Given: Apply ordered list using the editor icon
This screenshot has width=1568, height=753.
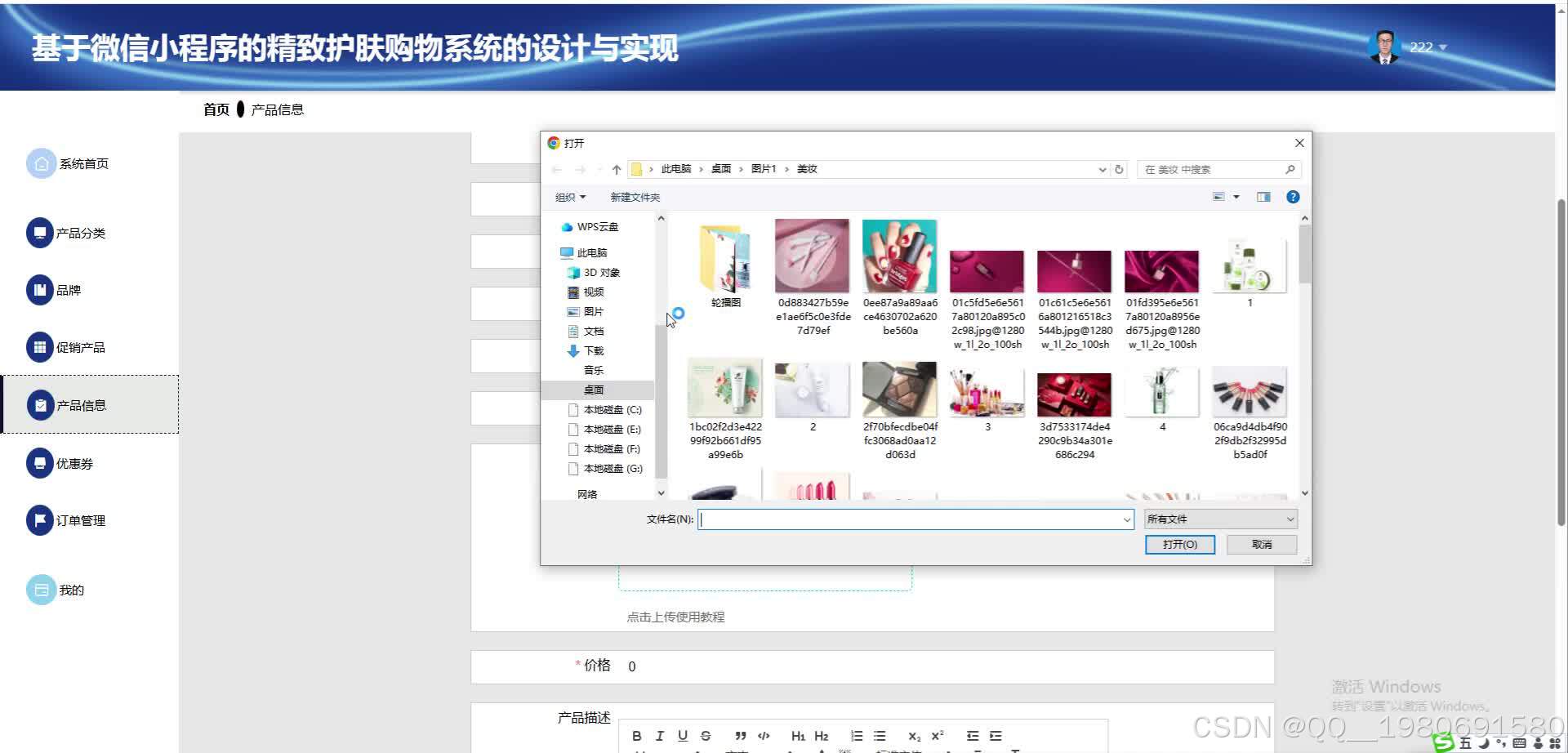Looking at the screenshot, I should pyautogui.click(x=856, y=735).
